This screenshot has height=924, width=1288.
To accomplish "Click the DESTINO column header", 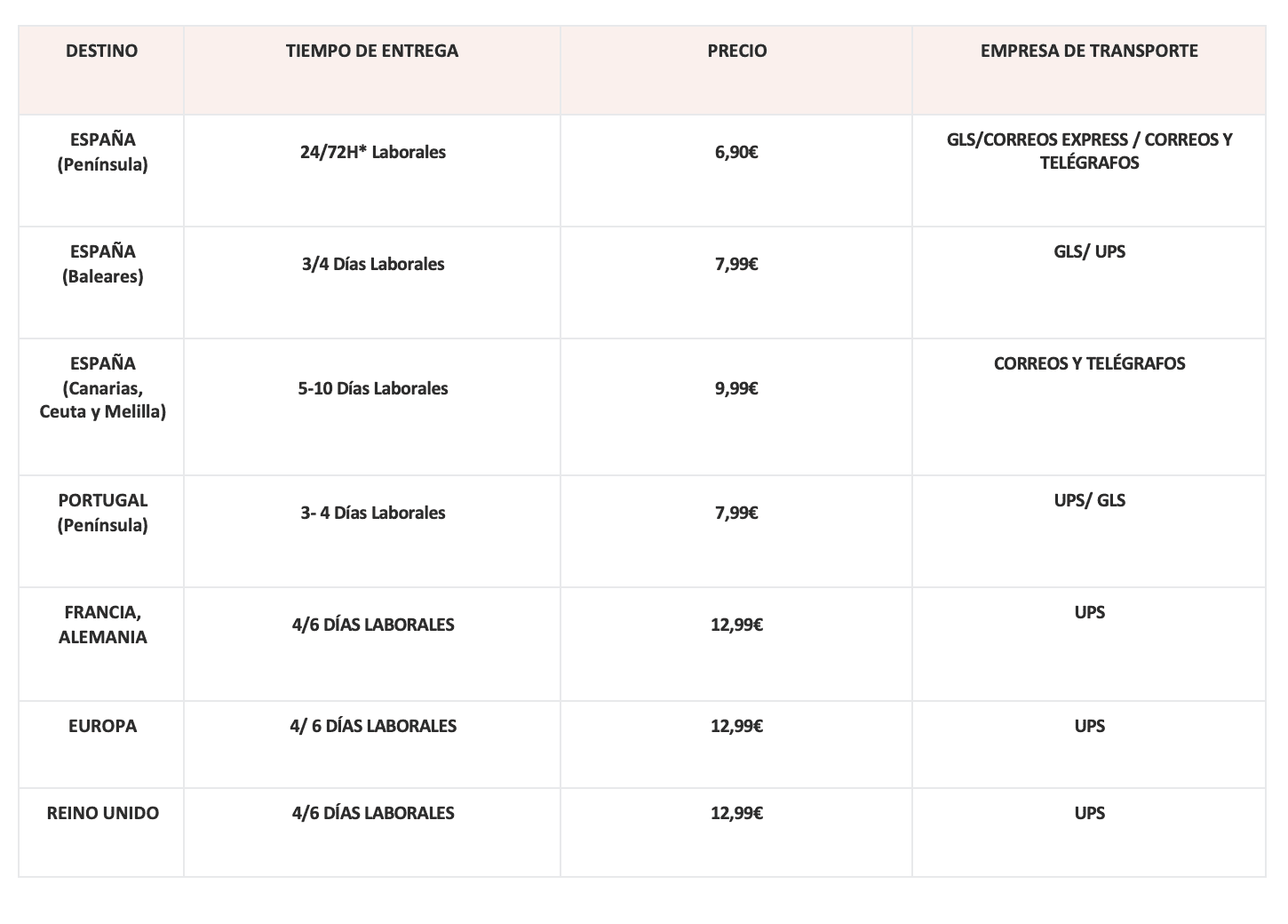I will (101, 70).
